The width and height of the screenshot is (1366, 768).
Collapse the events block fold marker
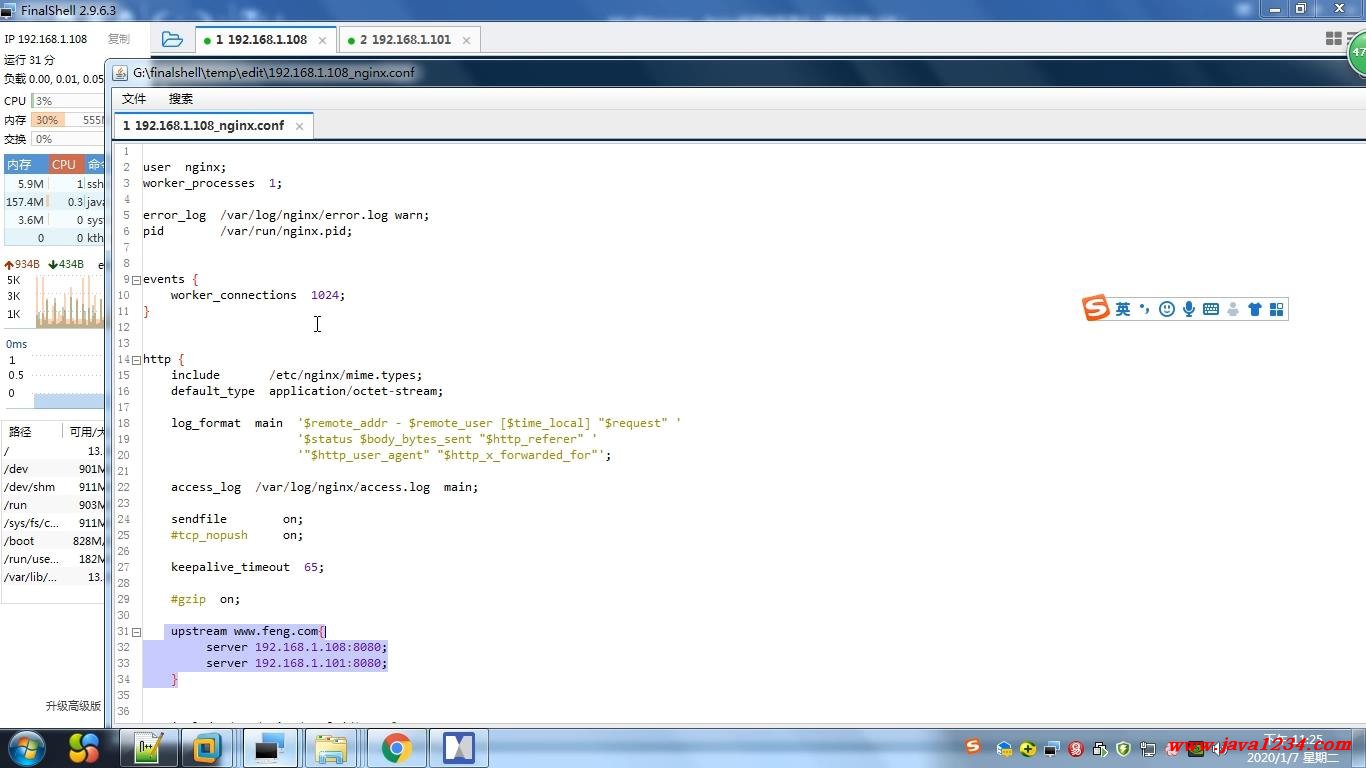point(136,279)
